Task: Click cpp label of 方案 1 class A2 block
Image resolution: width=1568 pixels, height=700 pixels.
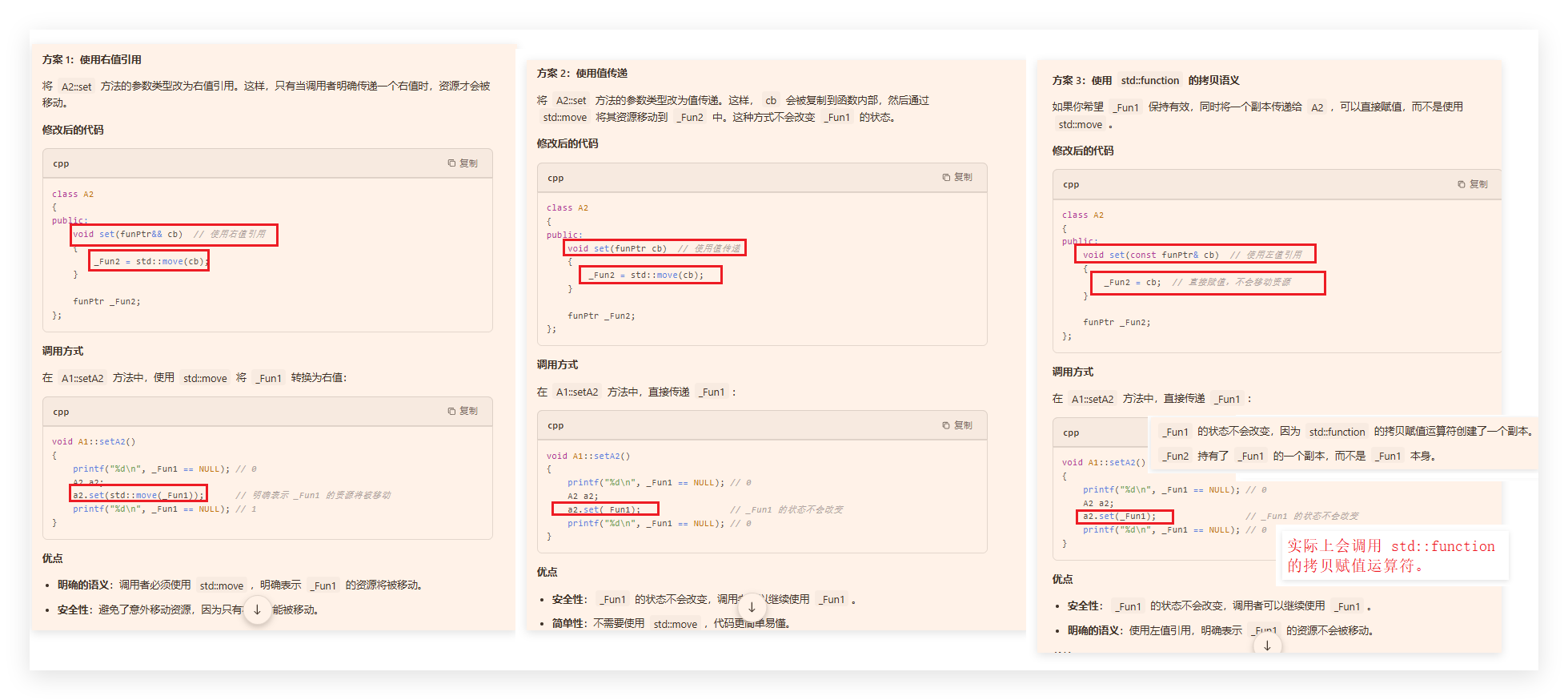Action: (61, 163)
